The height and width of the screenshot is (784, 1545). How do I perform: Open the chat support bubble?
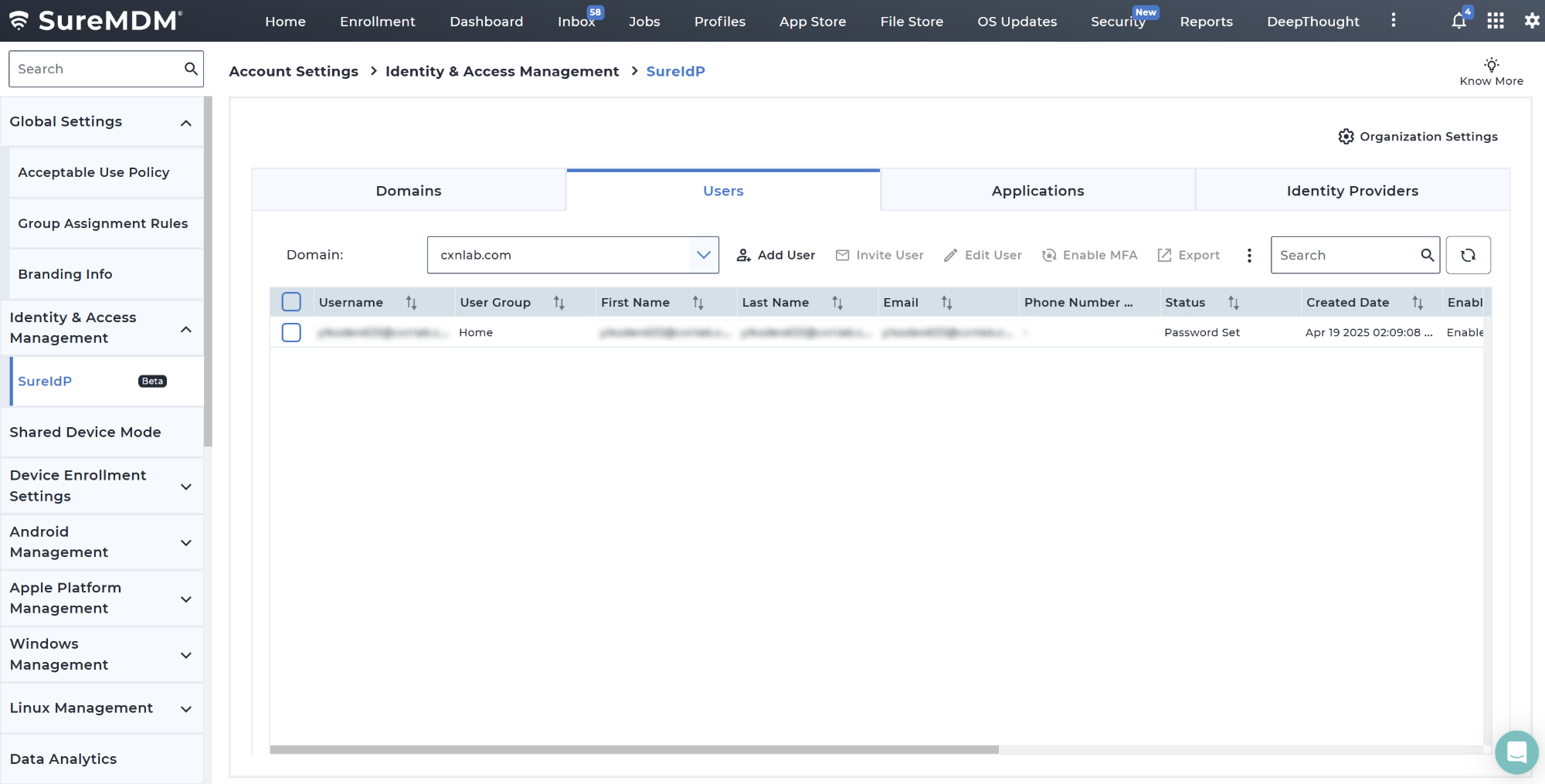[1516, 752]
